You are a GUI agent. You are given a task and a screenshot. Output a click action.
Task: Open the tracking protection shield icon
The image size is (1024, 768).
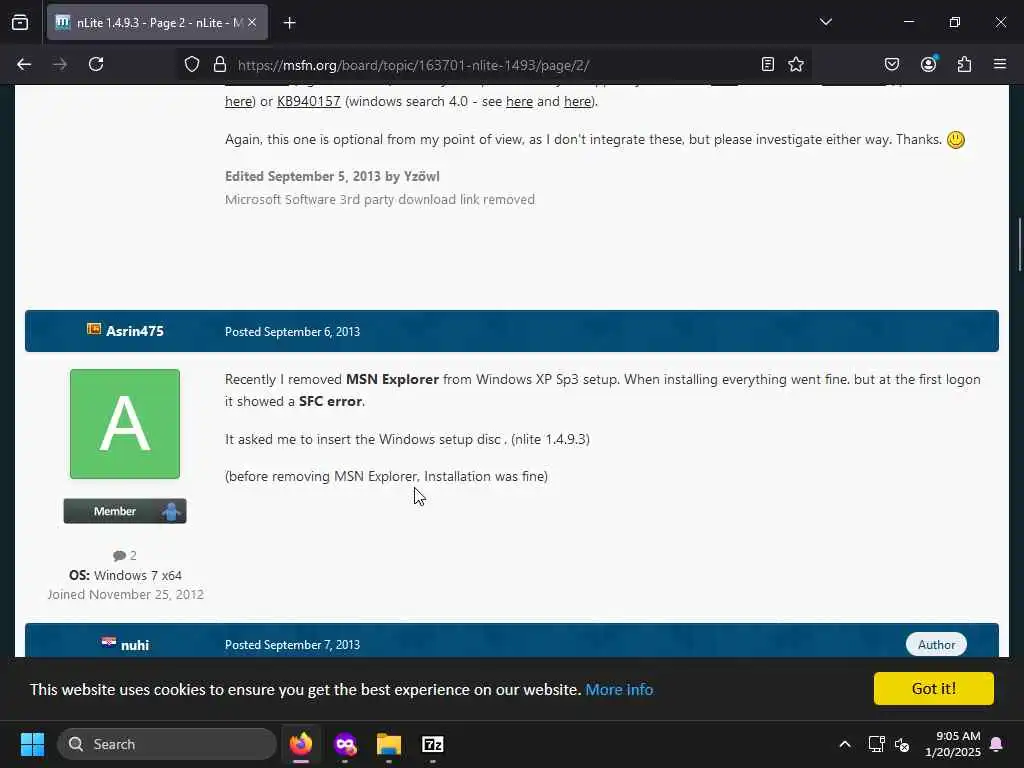click(191, 65)
